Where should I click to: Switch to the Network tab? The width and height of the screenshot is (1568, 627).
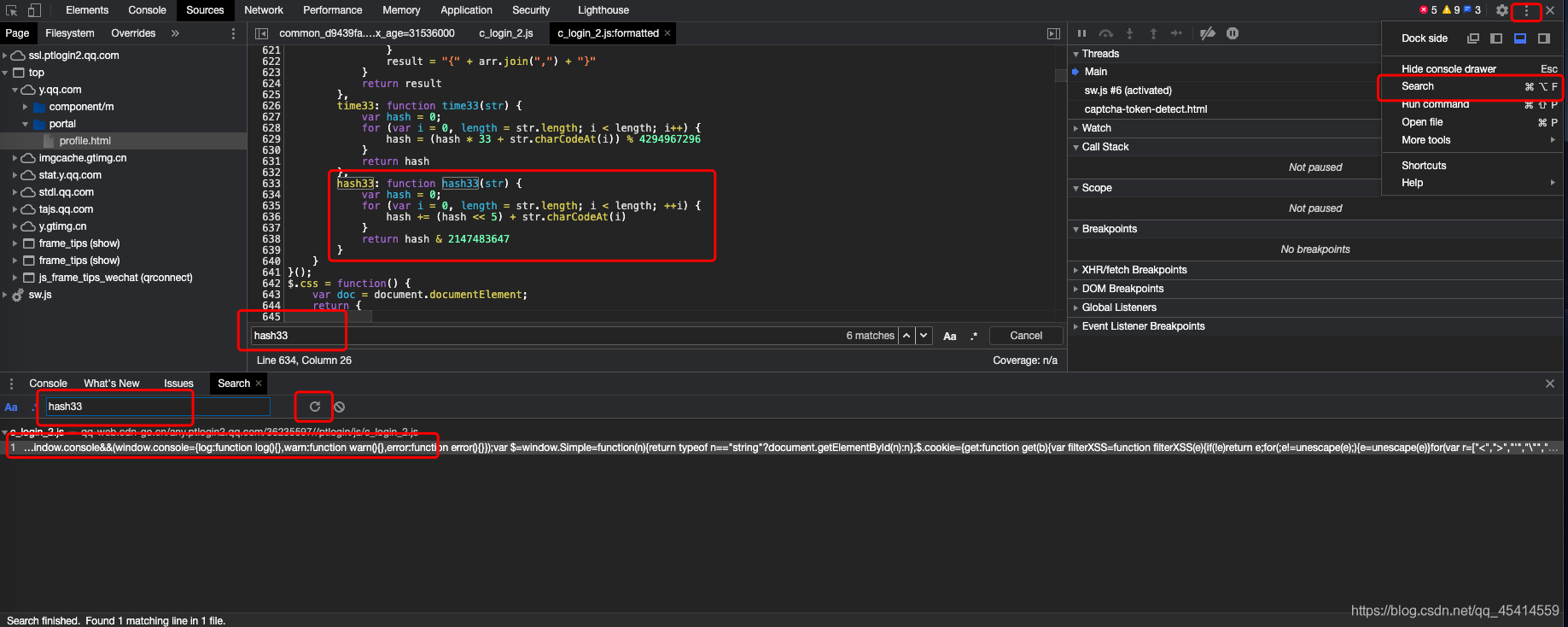click(x=264, y=10)
